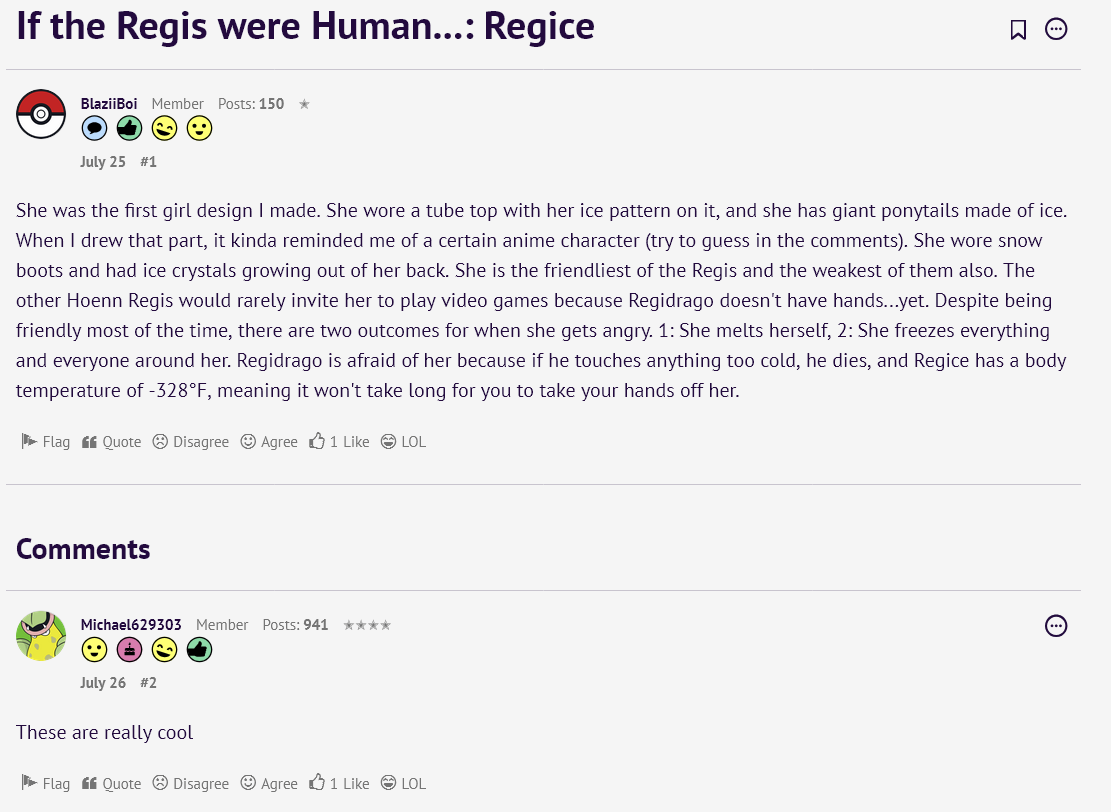Click BlaziiBoi's green thumbs-up badge

[129, 128]
